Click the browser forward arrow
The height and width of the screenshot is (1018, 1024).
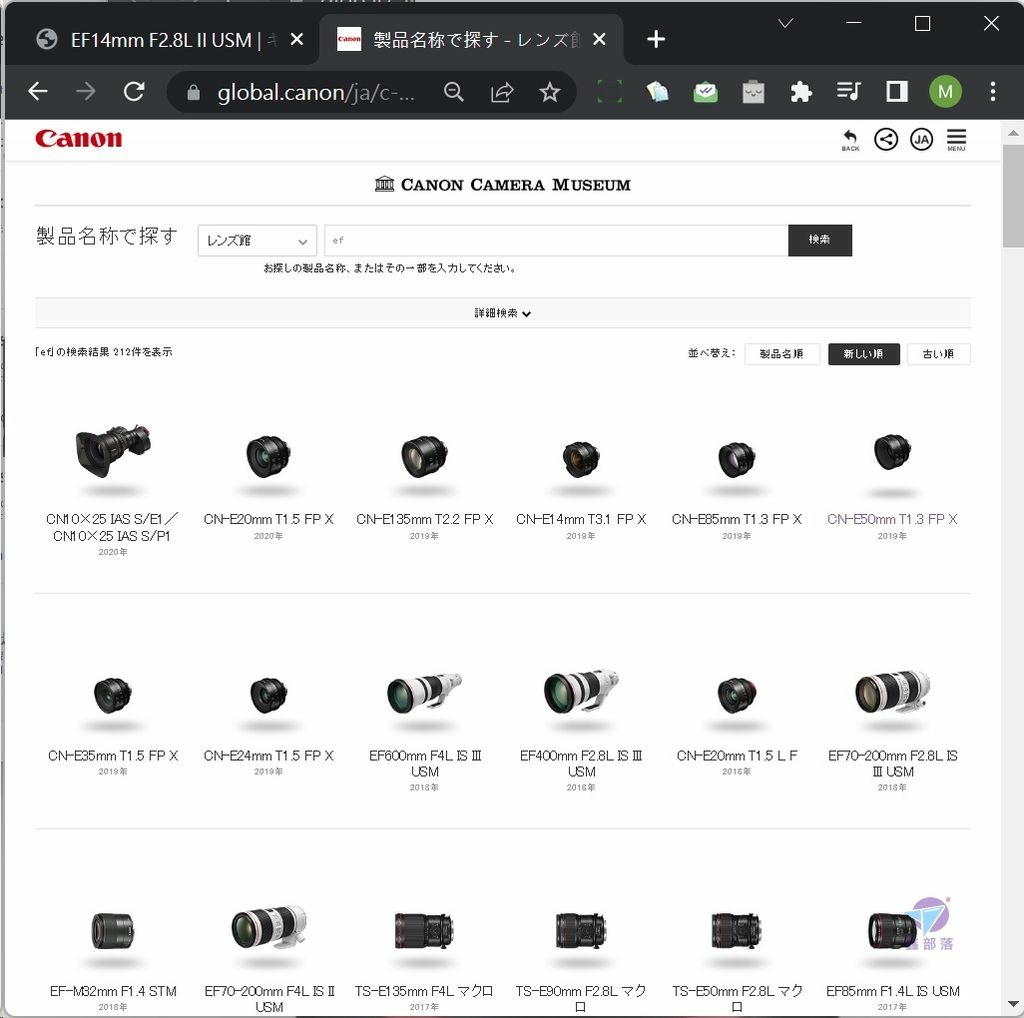[86, 91]
